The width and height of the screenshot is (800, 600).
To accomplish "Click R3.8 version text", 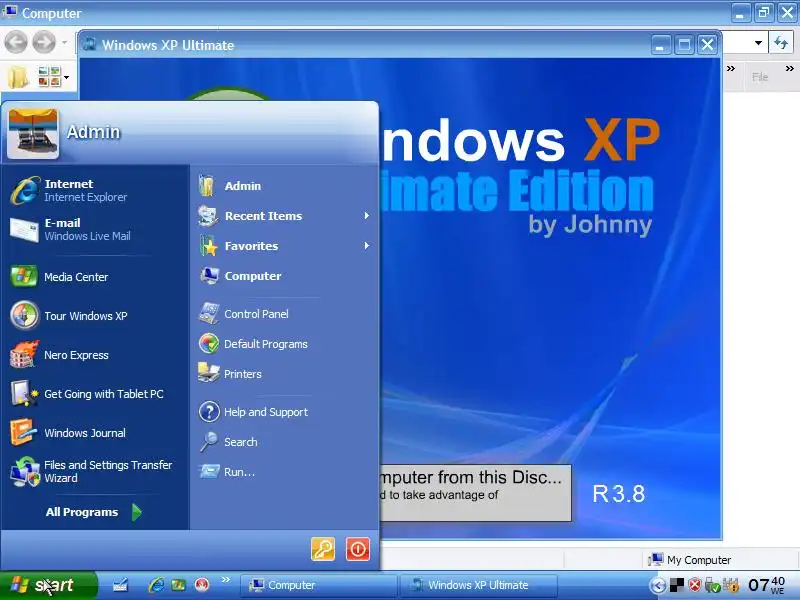I will (x=618, y=494).
